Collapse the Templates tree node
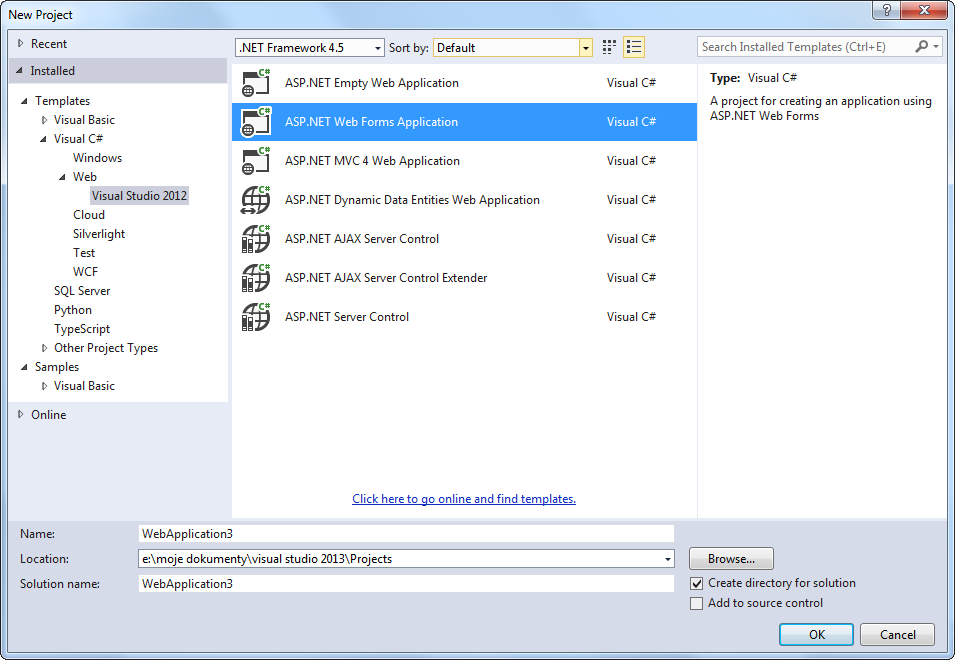Image resolution: width=955 pixels, height=660 pixels. coord(24,101)
